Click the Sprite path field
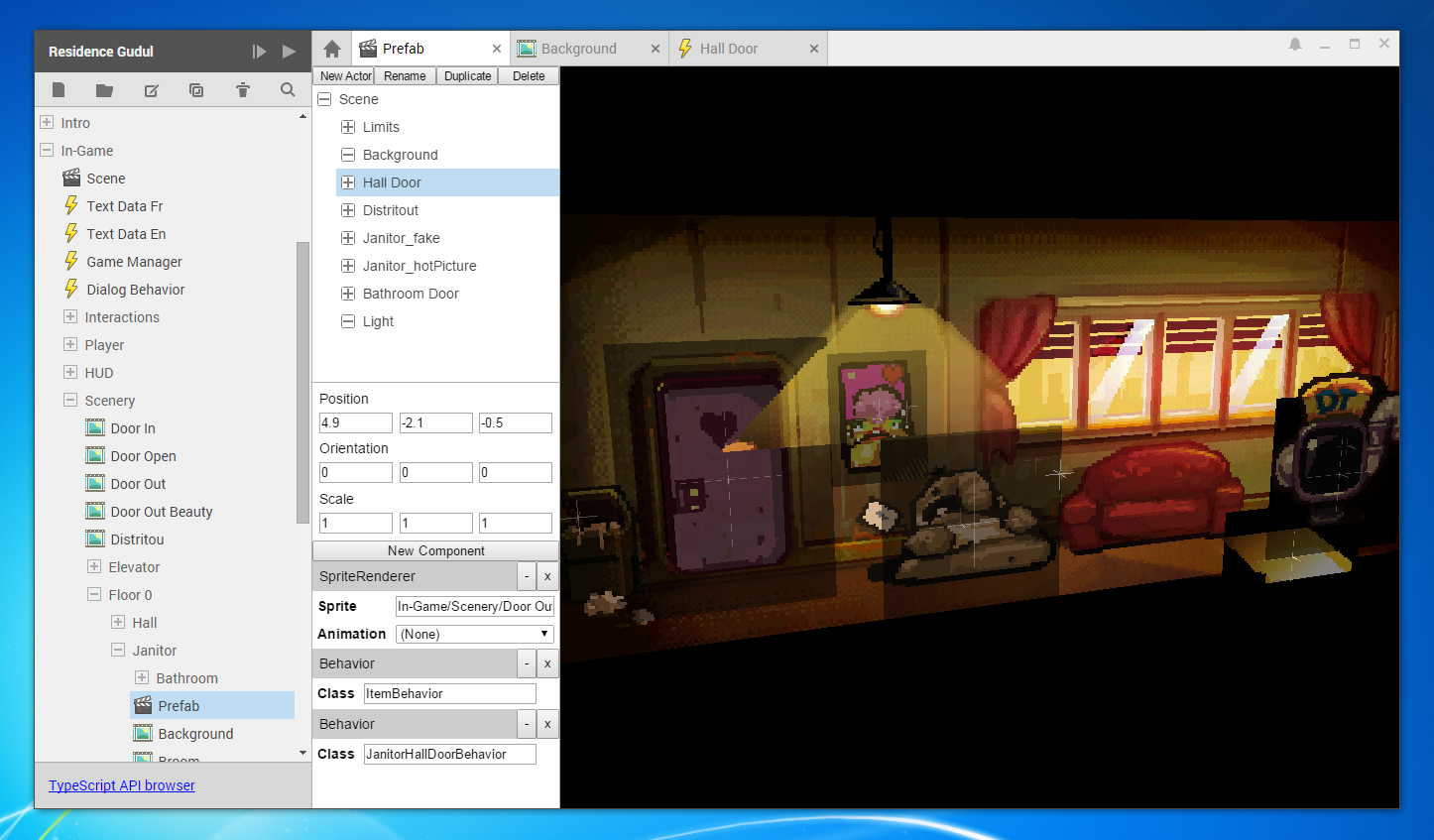This screenshot has height=840, width=1434. (475, 606)
